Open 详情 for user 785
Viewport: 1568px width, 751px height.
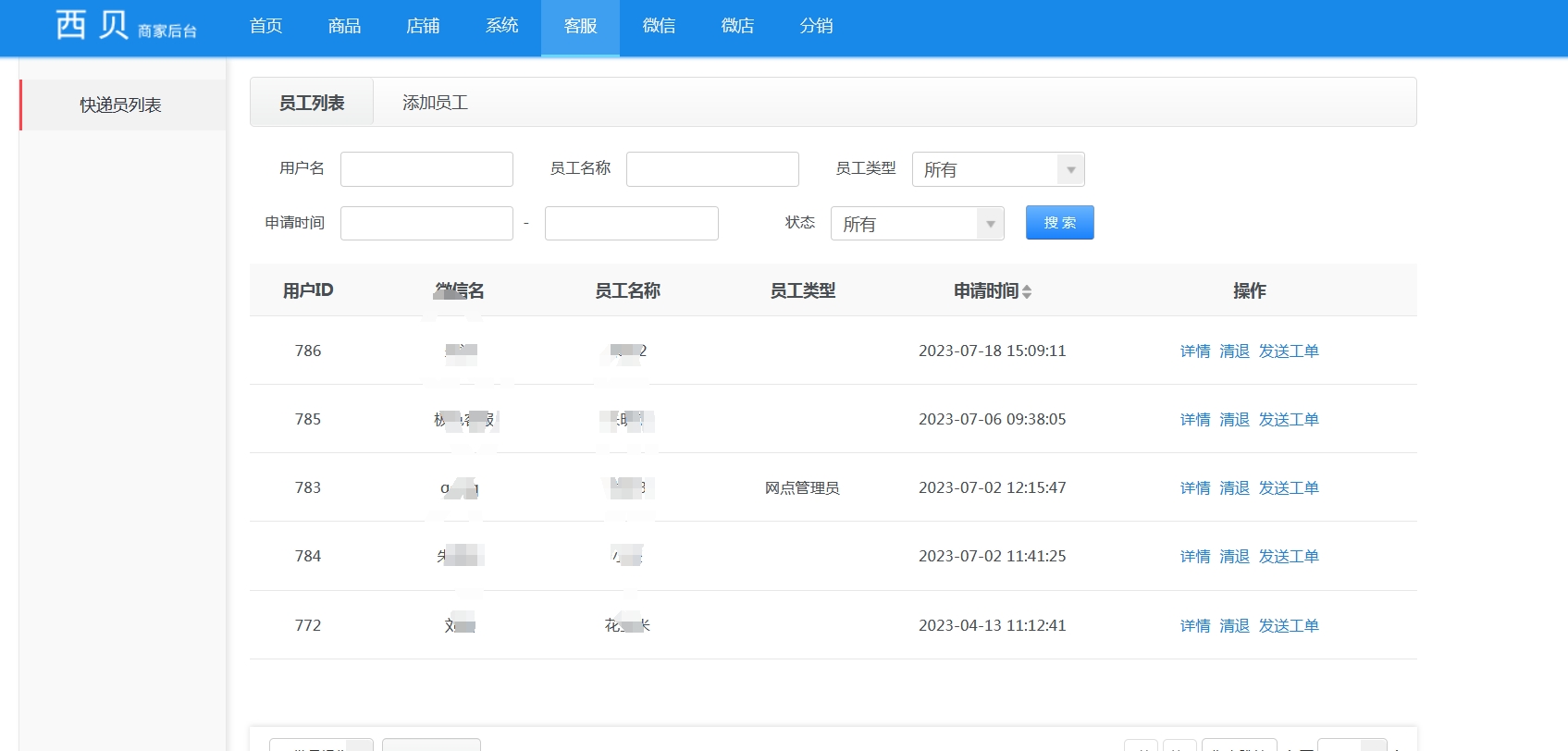coord(1195,419)
